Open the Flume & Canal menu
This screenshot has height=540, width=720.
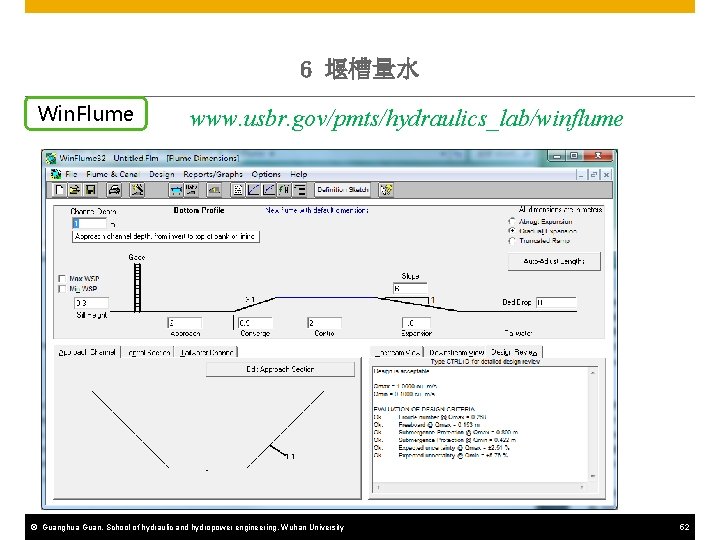click(112, 174)
